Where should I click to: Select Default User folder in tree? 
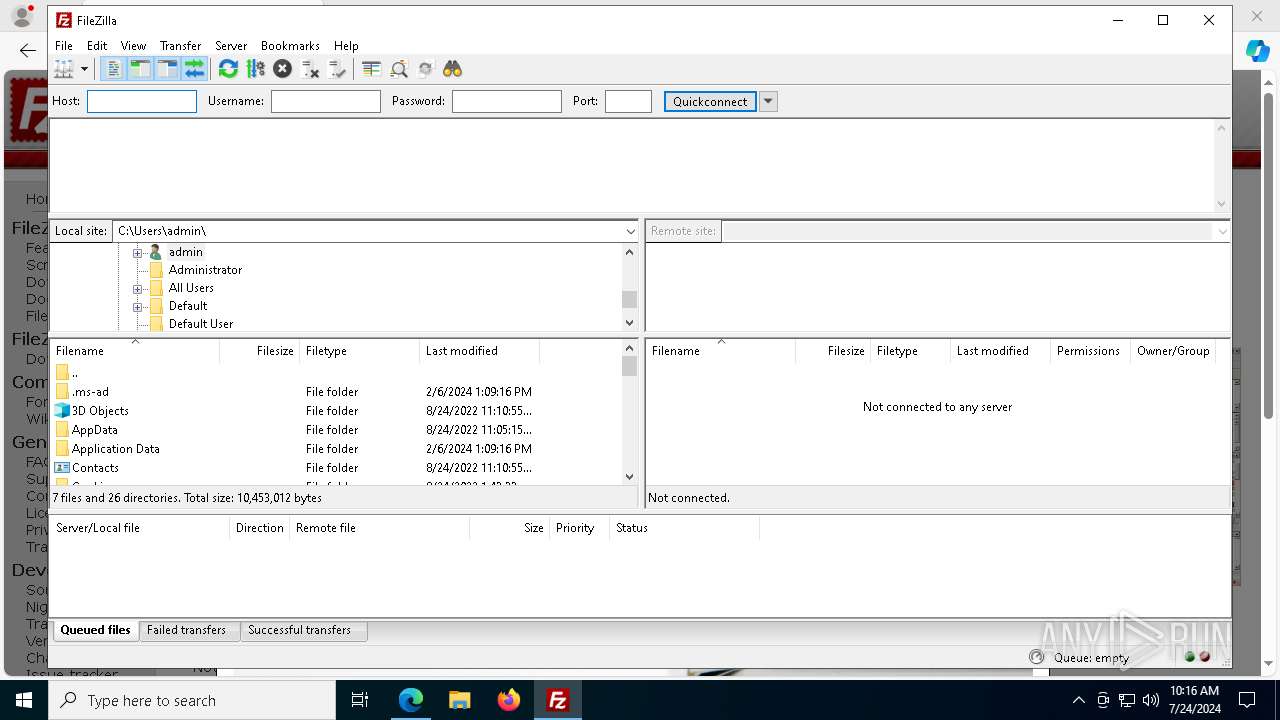201,324
